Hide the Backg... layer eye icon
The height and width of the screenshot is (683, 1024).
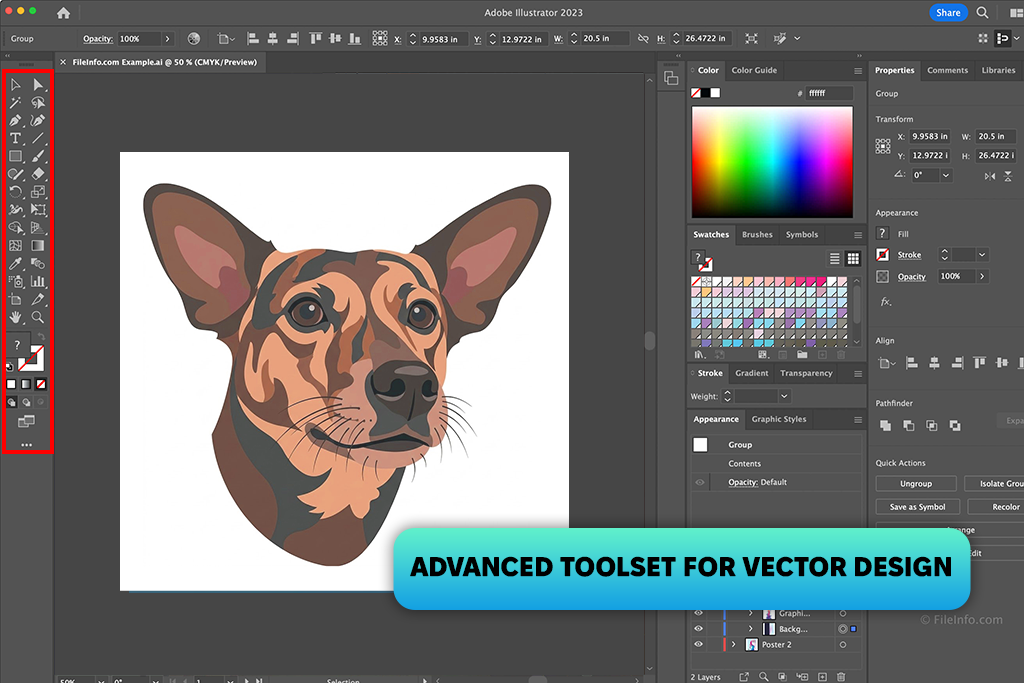pos(698,629)
